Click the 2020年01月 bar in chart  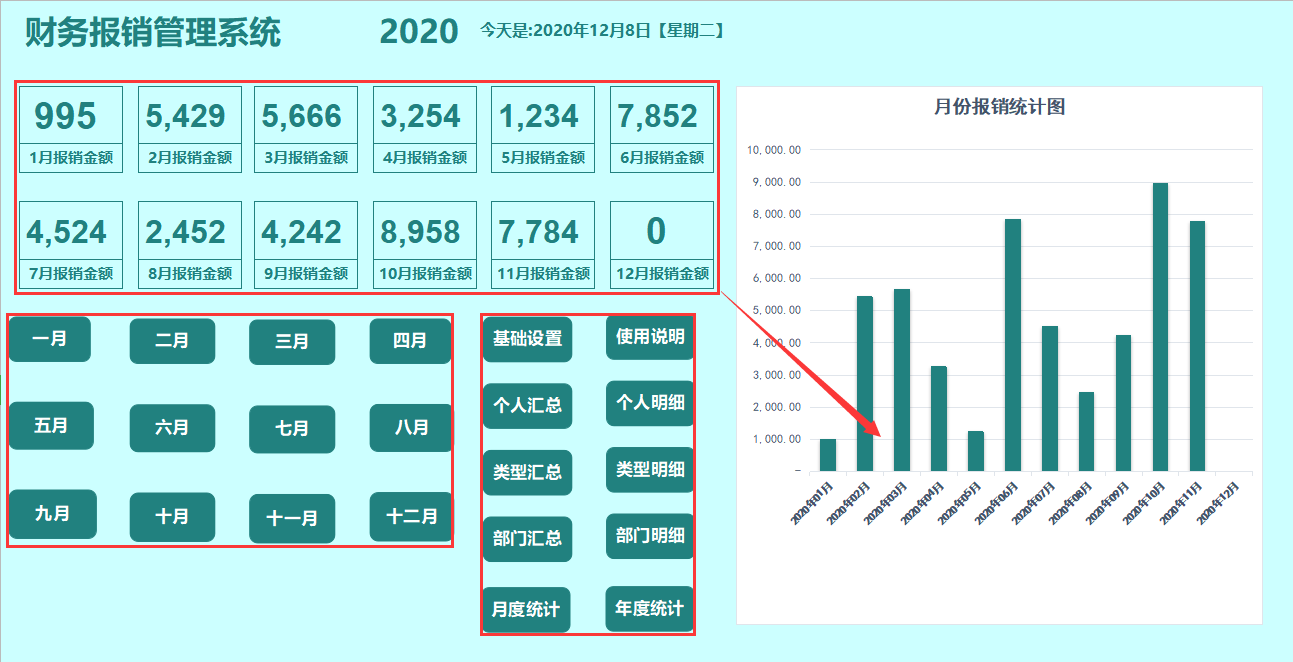click(x=828, y=455)
